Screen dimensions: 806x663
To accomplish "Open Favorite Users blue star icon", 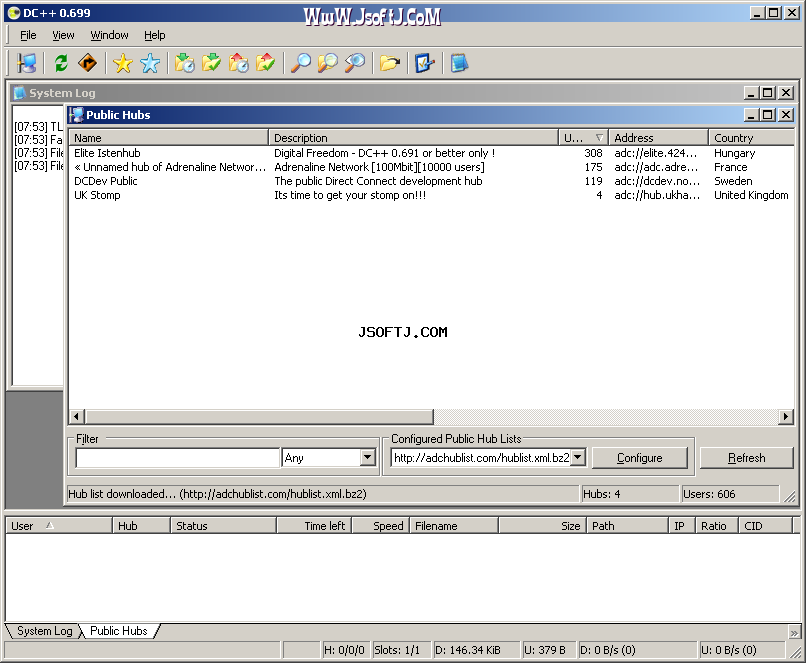I will click(150, 63).
